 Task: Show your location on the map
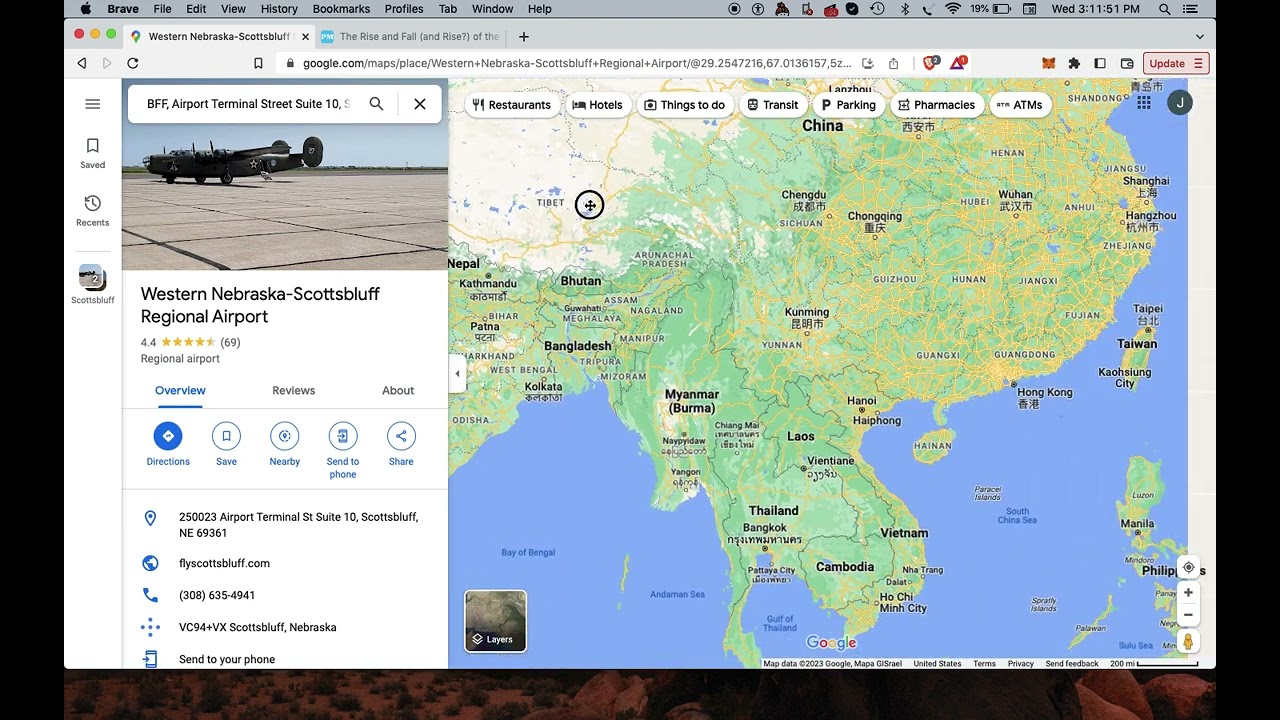click(x=1188, y=567)
